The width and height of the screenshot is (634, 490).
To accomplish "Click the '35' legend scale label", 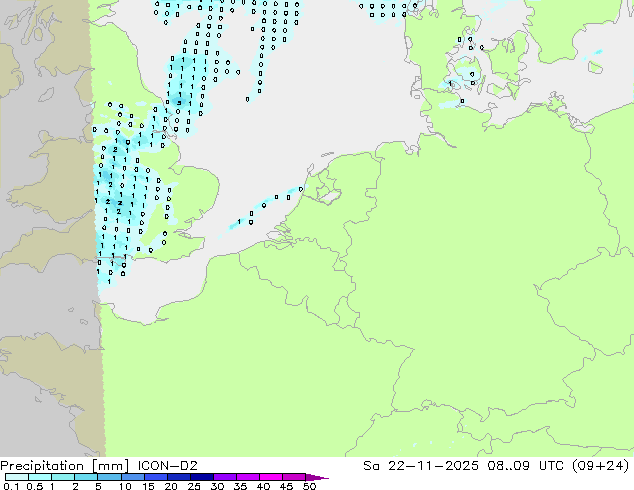I will (x=240, y=486).
